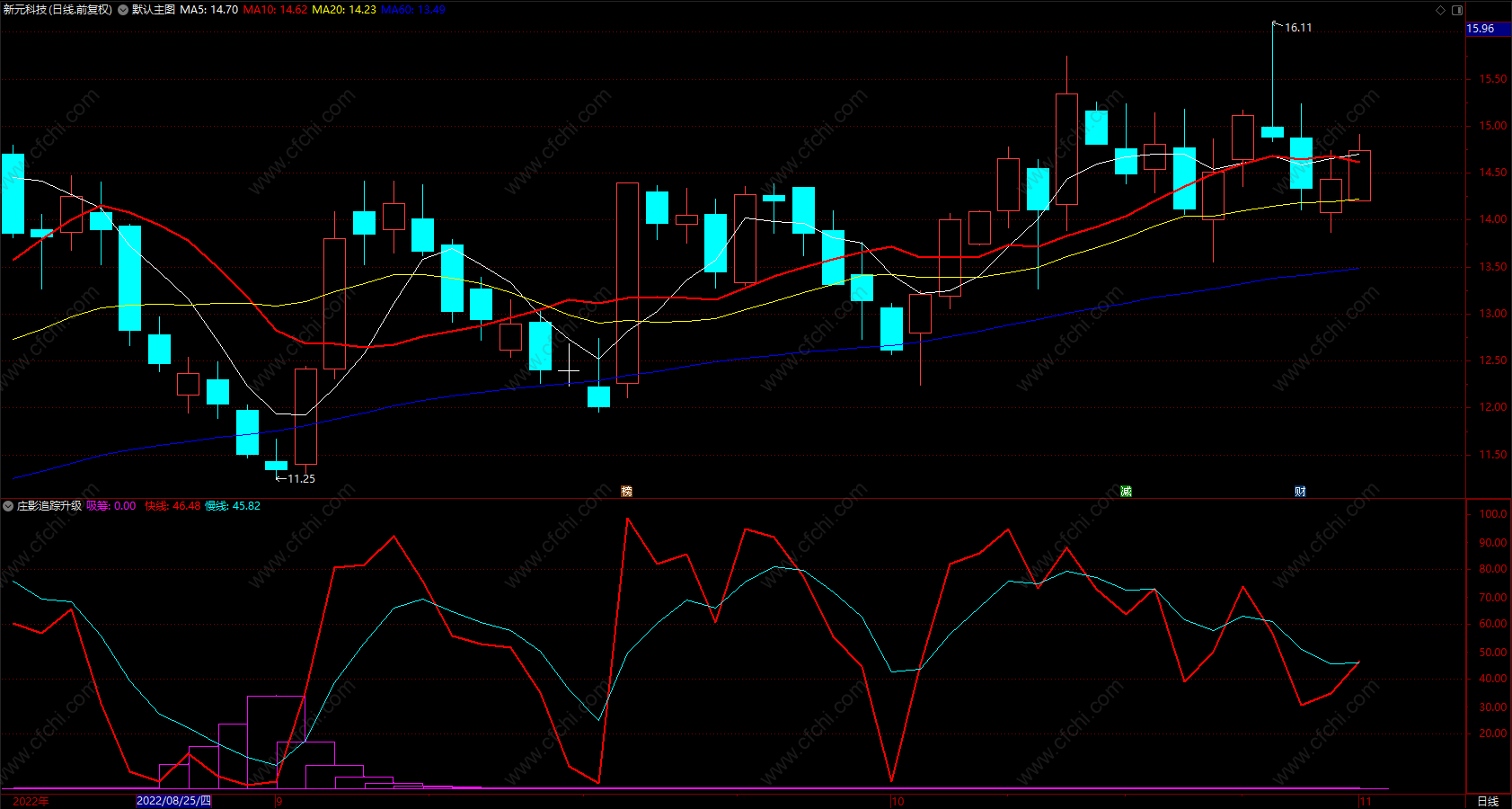This screenshot has width=1512, height=809.
Task: Select the MA20: 14.23 legend entry
Action: 344,10
